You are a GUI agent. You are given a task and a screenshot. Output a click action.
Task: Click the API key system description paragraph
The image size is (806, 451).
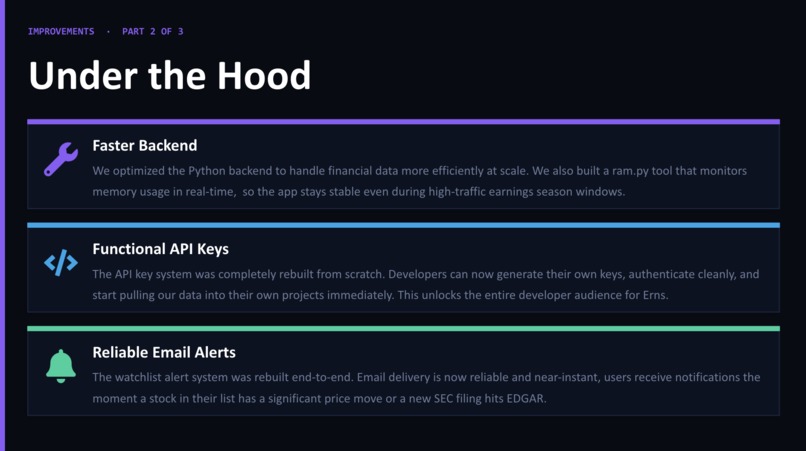pos(426,284)
